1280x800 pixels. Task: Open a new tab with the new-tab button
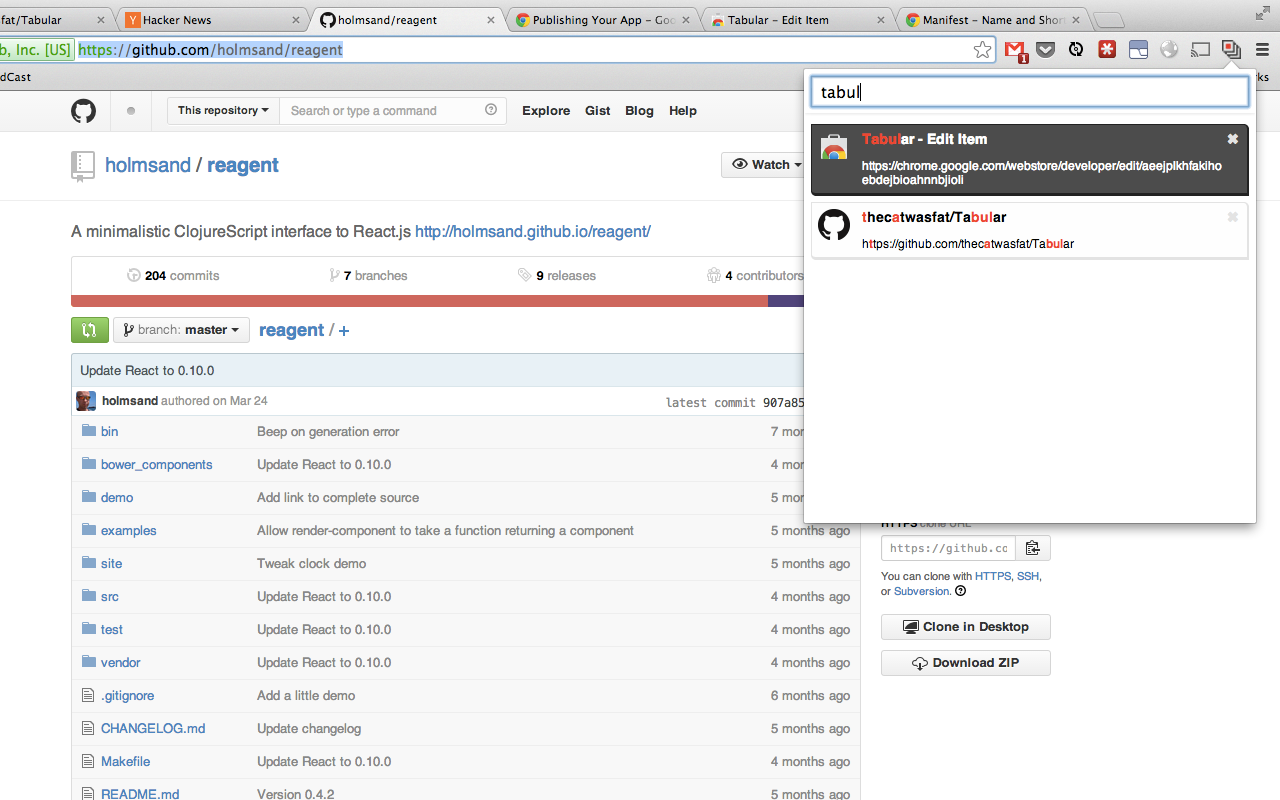[x=1108, y=20]
